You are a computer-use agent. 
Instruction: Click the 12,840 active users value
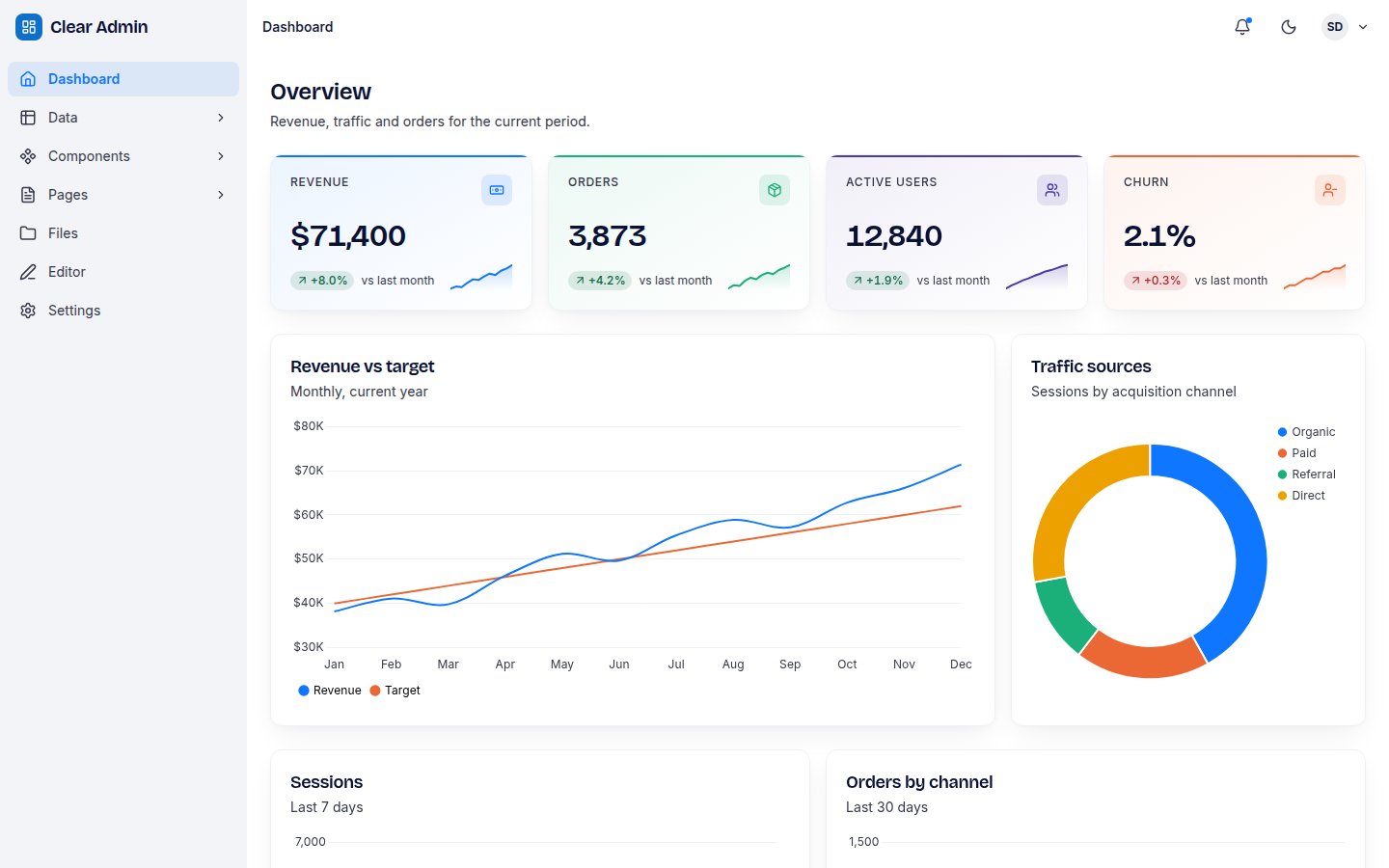coord(894,235)
